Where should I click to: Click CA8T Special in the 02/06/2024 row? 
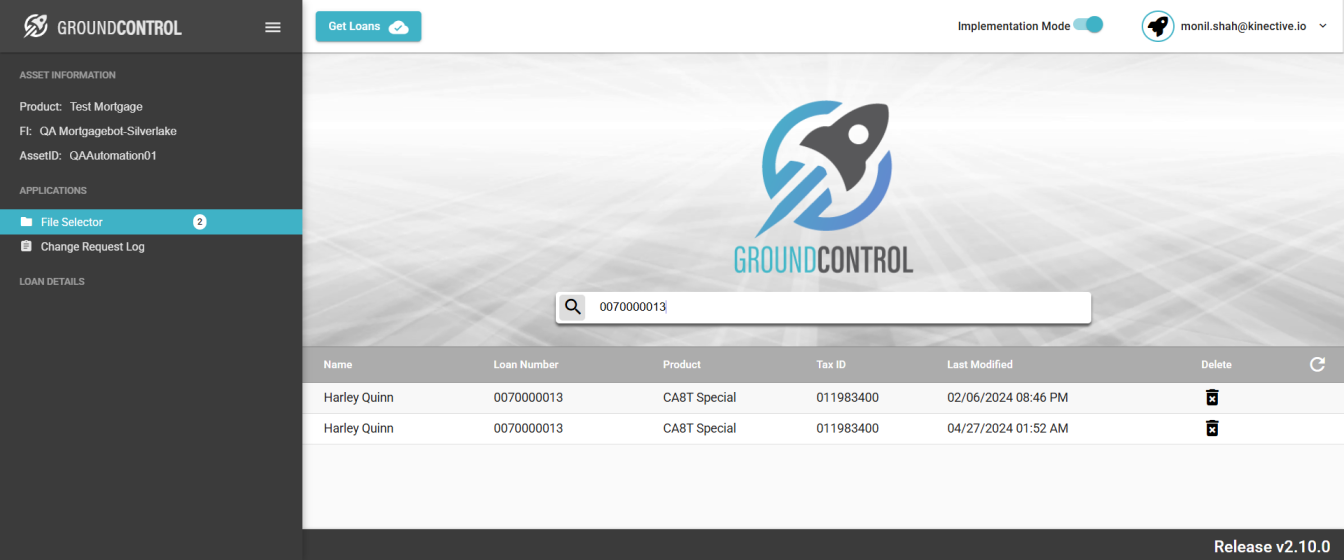pos(699,398)
